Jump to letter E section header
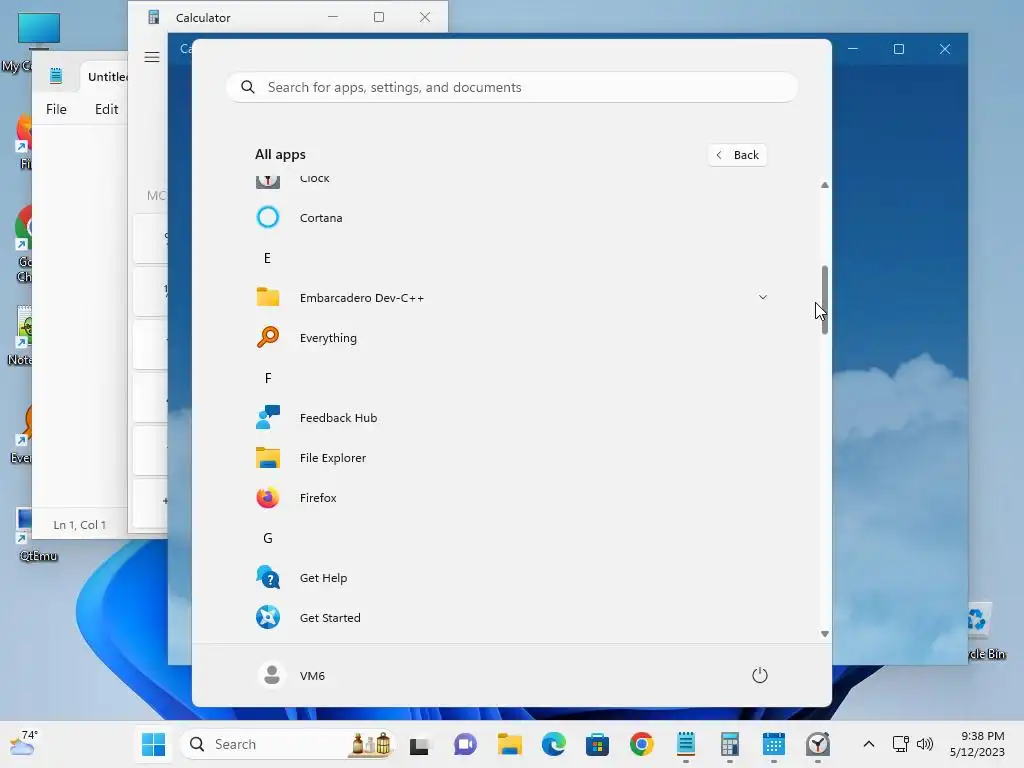1024x768 pixels. click(267, 258)
